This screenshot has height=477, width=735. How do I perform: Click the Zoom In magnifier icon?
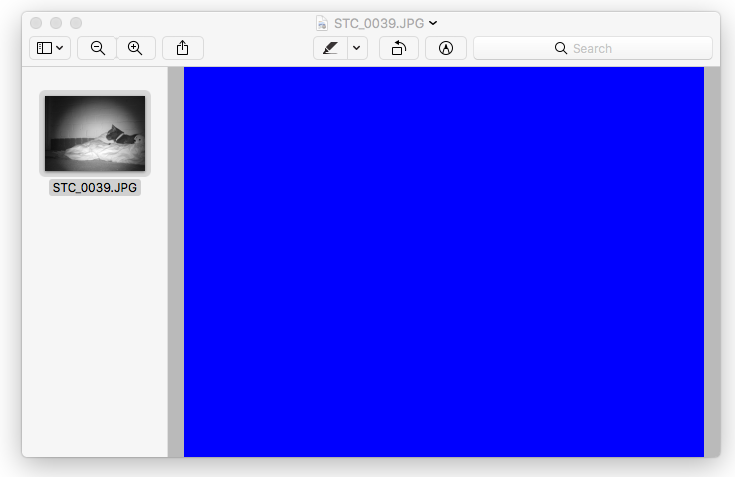click(135, 48)
